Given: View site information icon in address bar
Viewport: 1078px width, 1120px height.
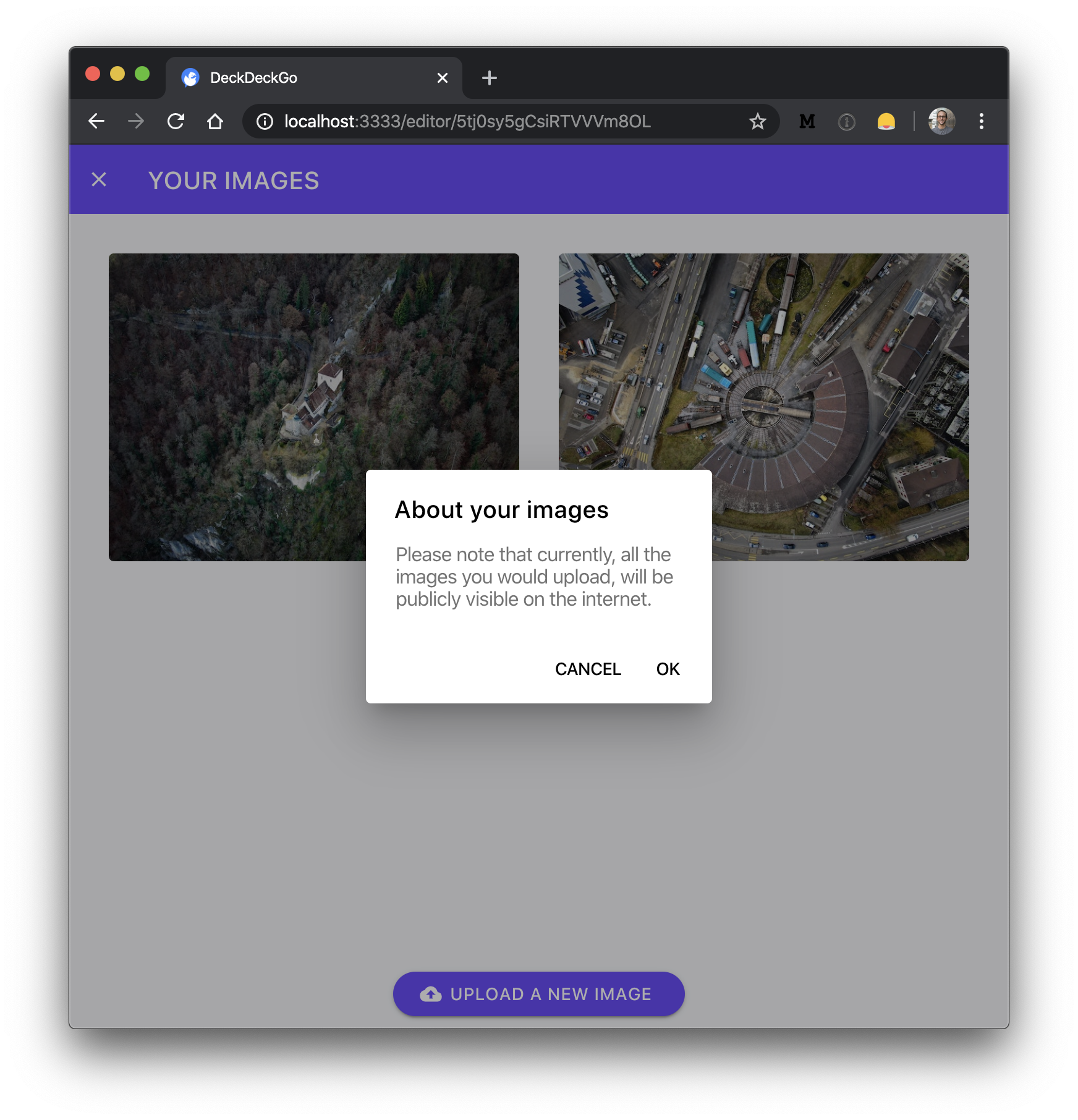Looking at the screenshot, I should pyautogui.click(x=265, y=121).
